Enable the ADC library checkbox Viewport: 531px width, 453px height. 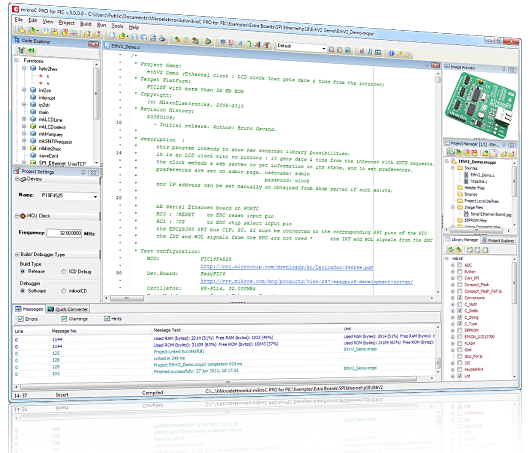pyautogui.click(x=460, y=265)
